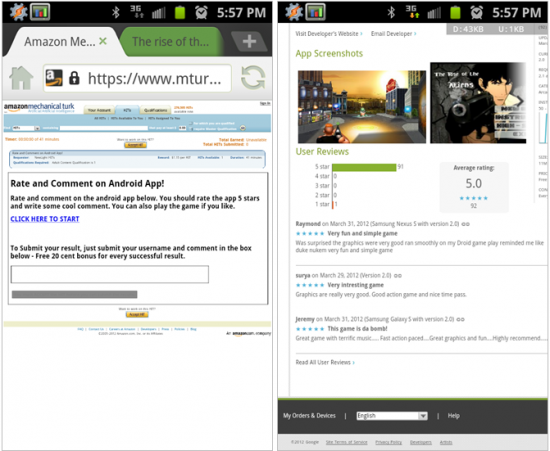Tap the Amazon favicon in the address bar
Screen dimensions: 550x451
click(54, 78)
